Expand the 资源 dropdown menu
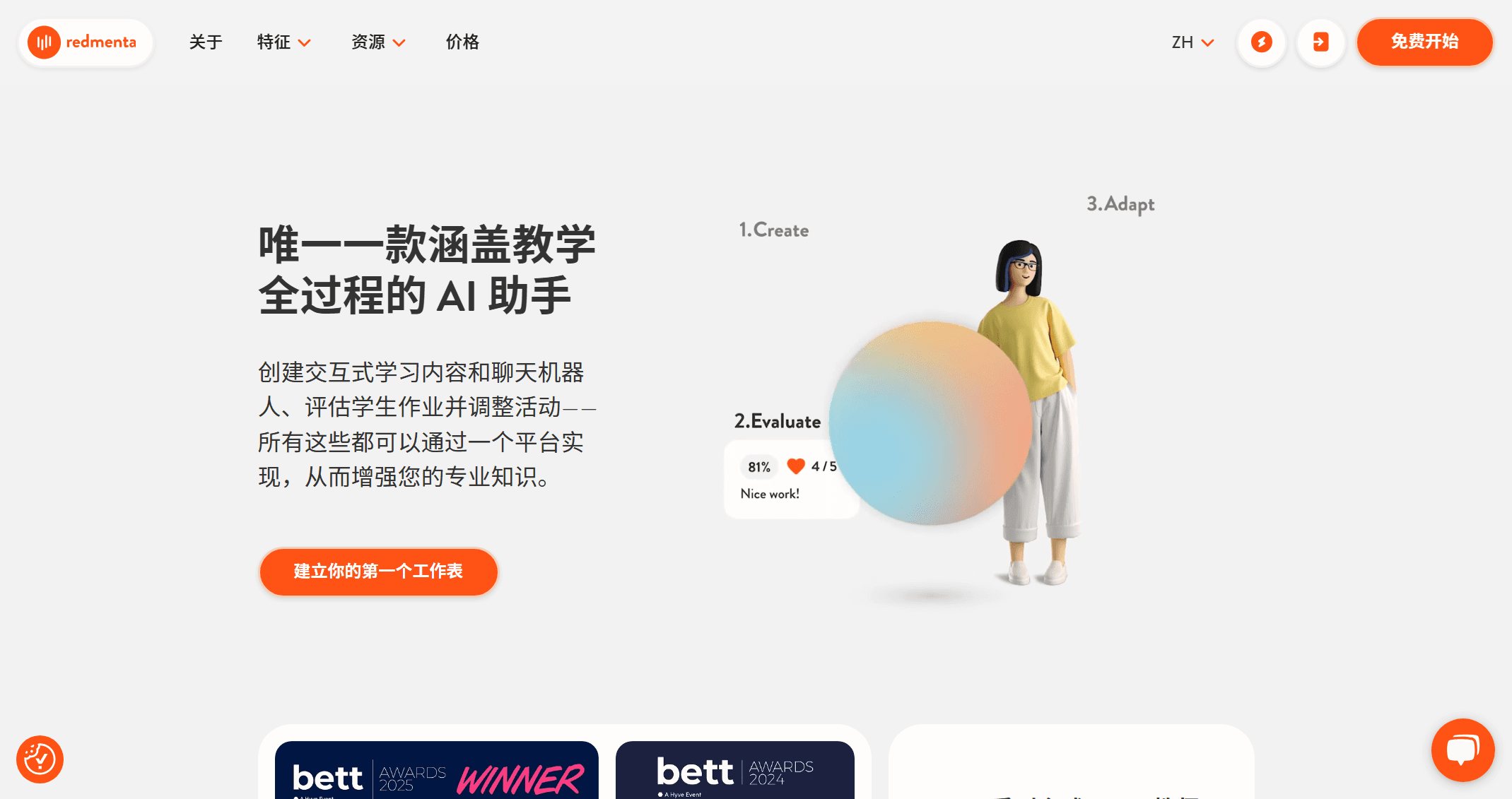This screenshot has width=1512, height=799. pyautogui.click(x=378, y=42)
